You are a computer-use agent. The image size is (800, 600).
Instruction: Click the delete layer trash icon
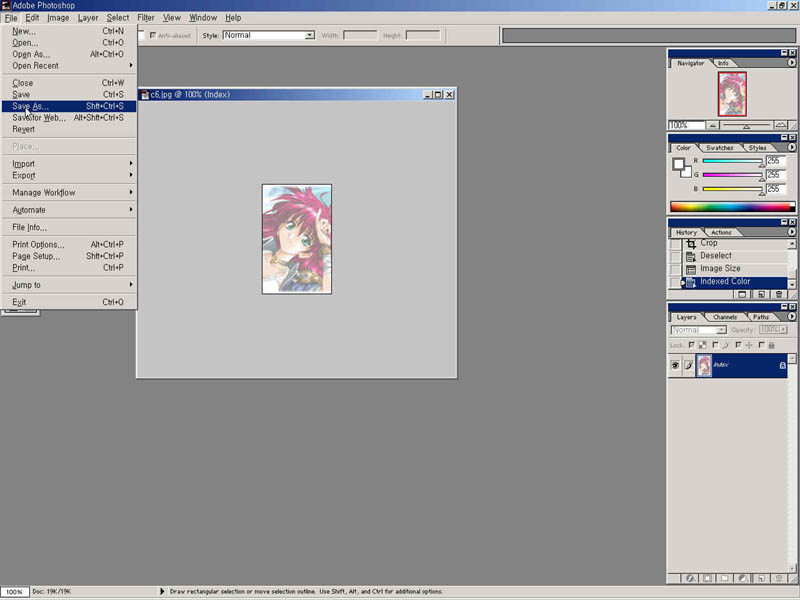(779, 578)
